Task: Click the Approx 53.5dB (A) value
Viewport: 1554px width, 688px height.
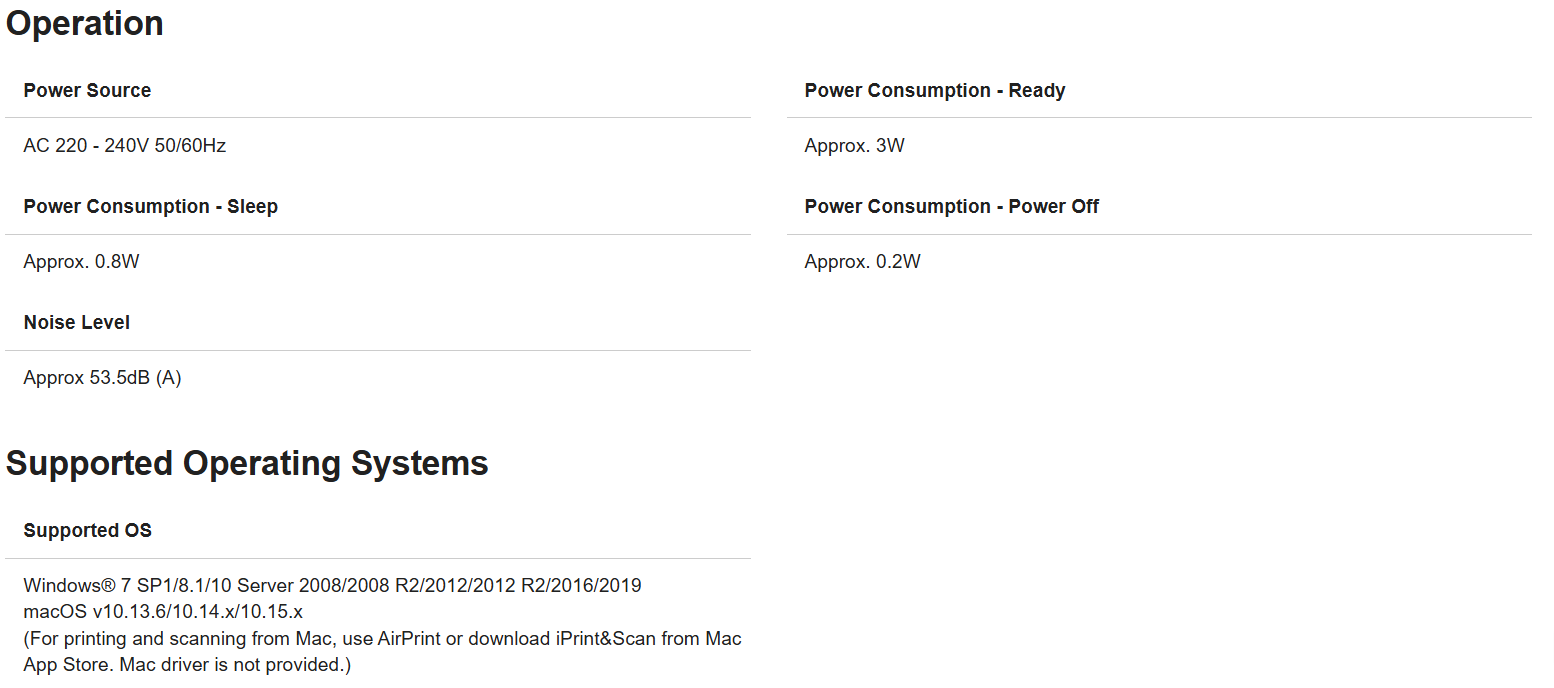Action: click(x=102, y=378)
